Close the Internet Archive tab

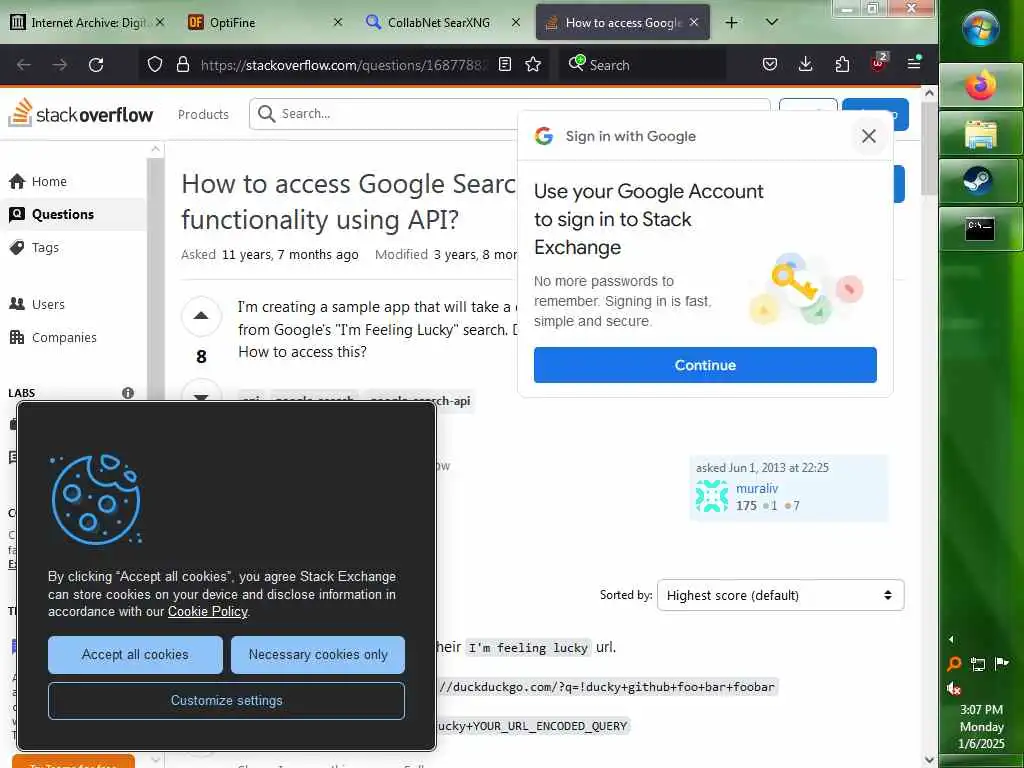(x=159, y=22)
